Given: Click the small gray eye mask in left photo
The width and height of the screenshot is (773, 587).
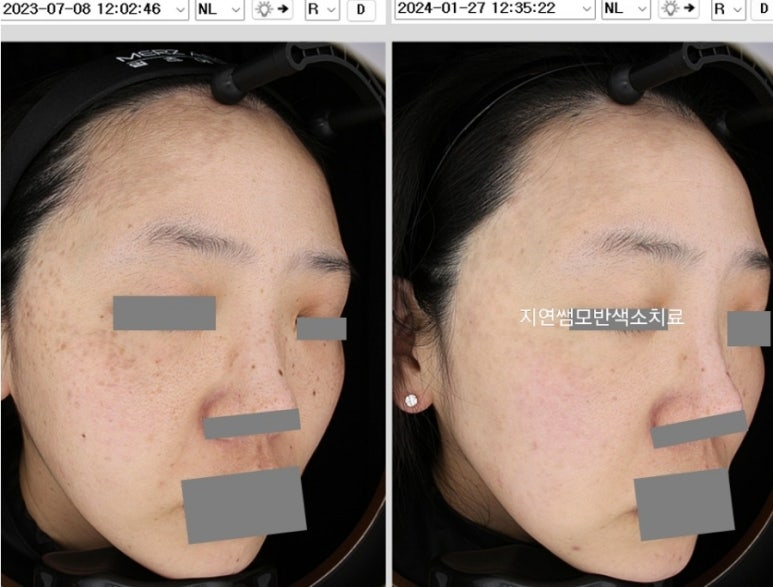Looking at the screenshot, I should [321, 329].
